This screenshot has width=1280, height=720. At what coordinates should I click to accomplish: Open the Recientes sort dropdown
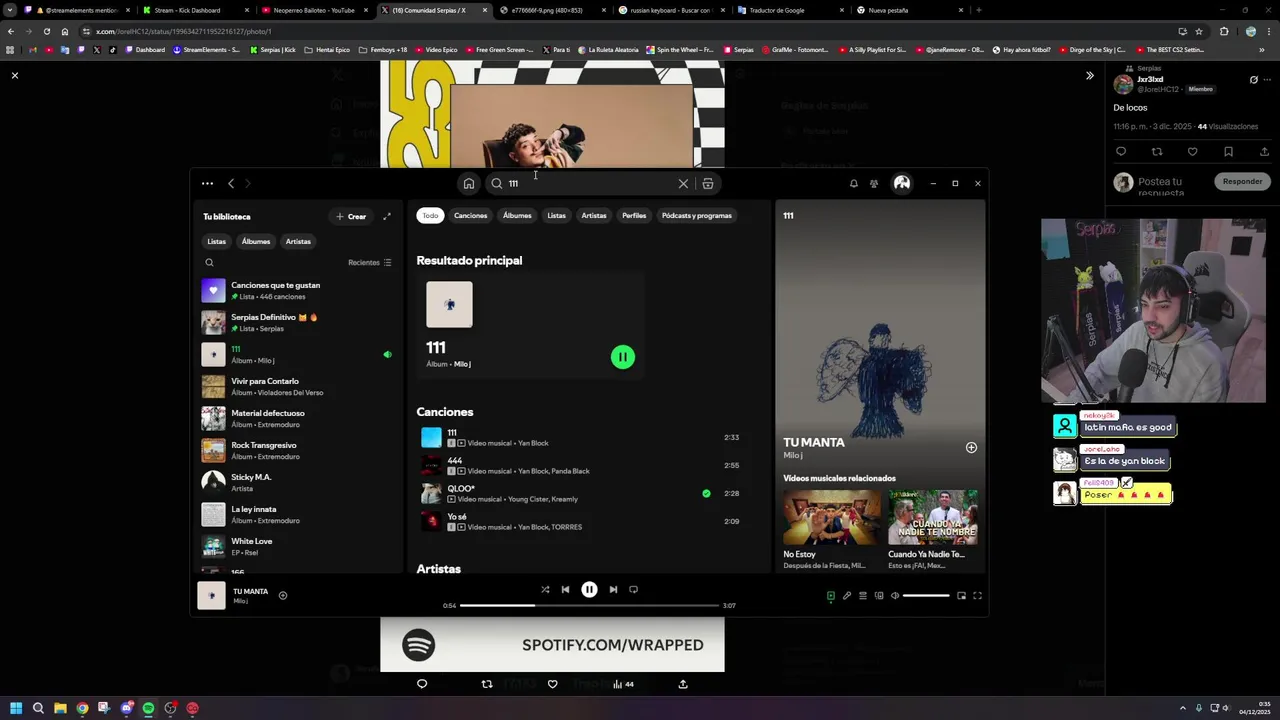point(370,262)
